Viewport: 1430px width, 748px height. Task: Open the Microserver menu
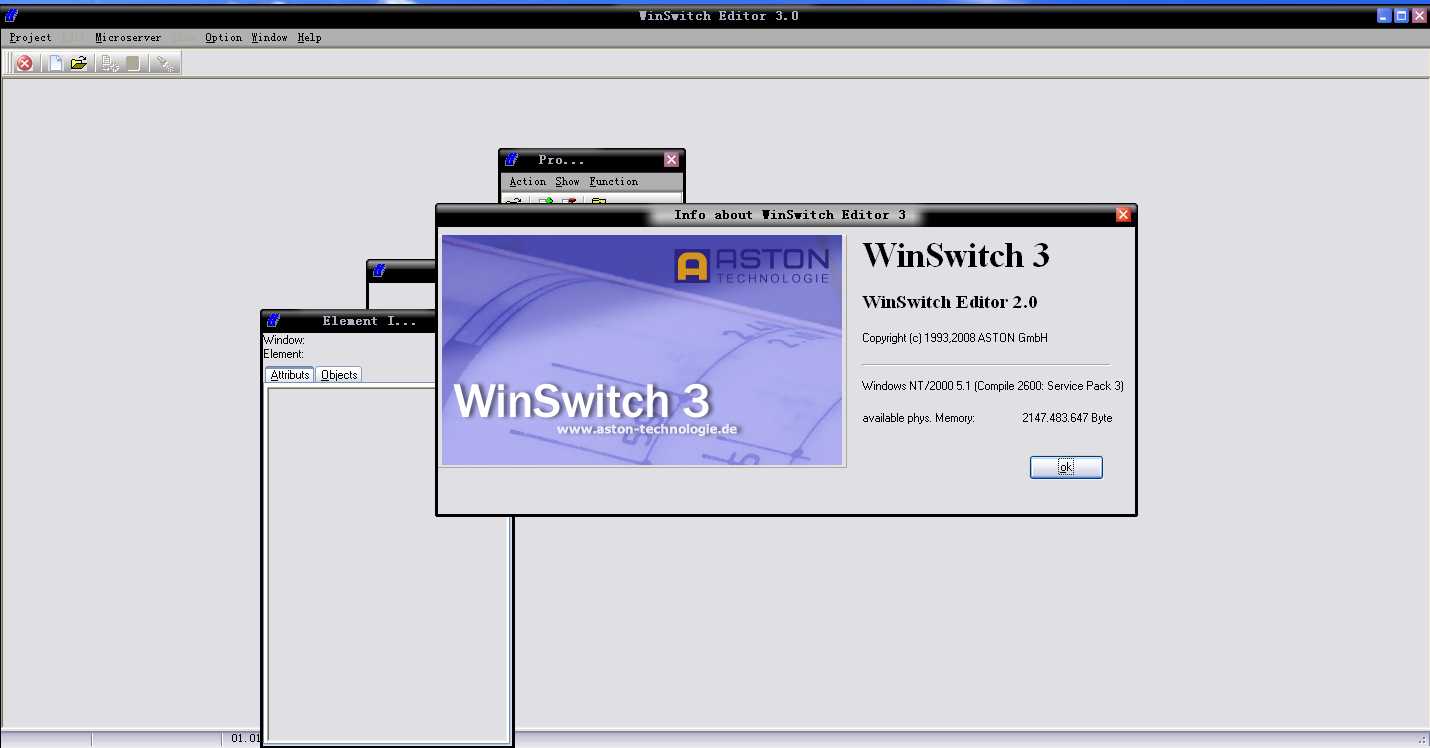click(127, 37)
